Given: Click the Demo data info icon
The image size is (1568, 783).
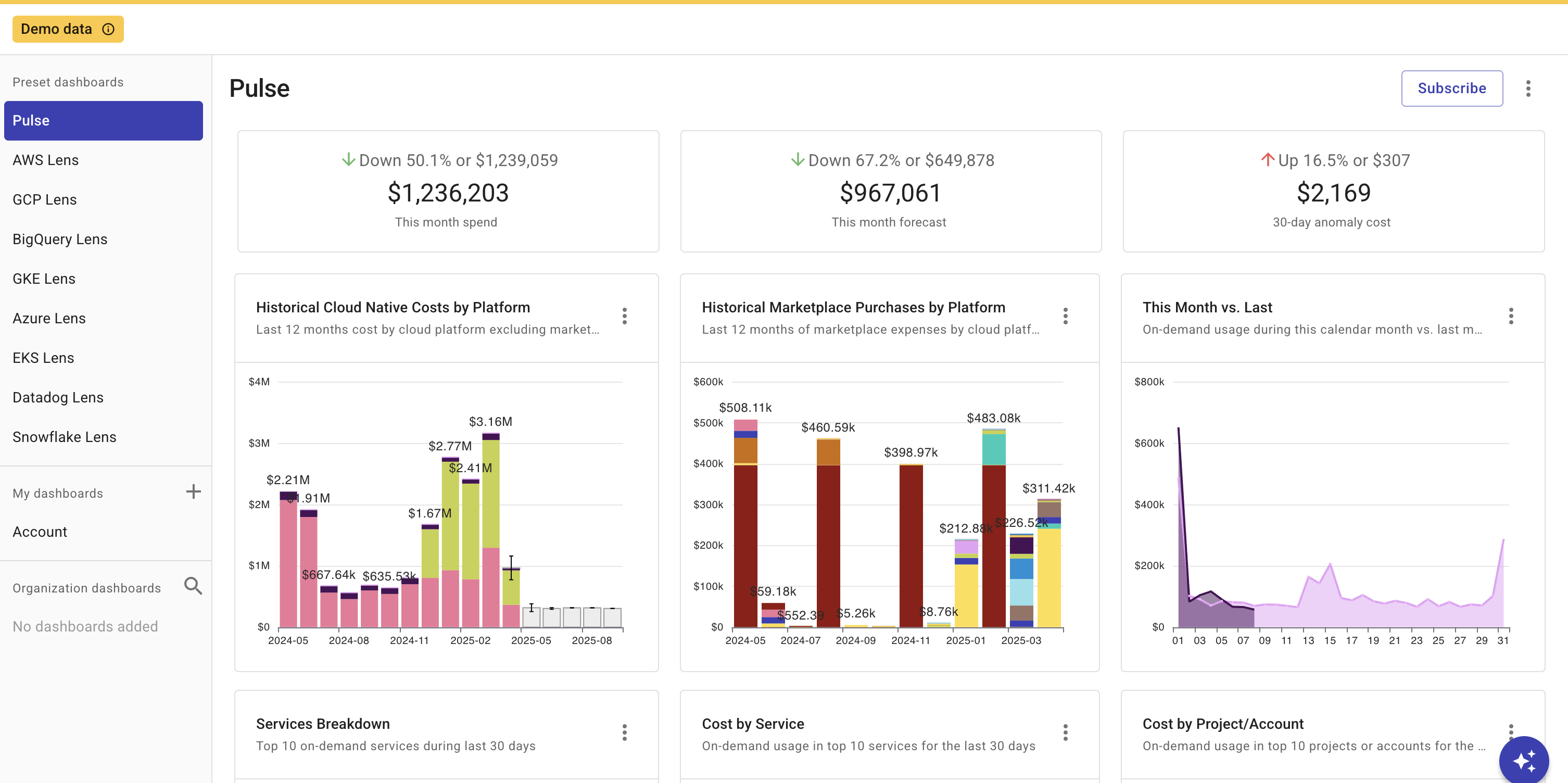Looking at the screenshot, I should coord(108,29).
